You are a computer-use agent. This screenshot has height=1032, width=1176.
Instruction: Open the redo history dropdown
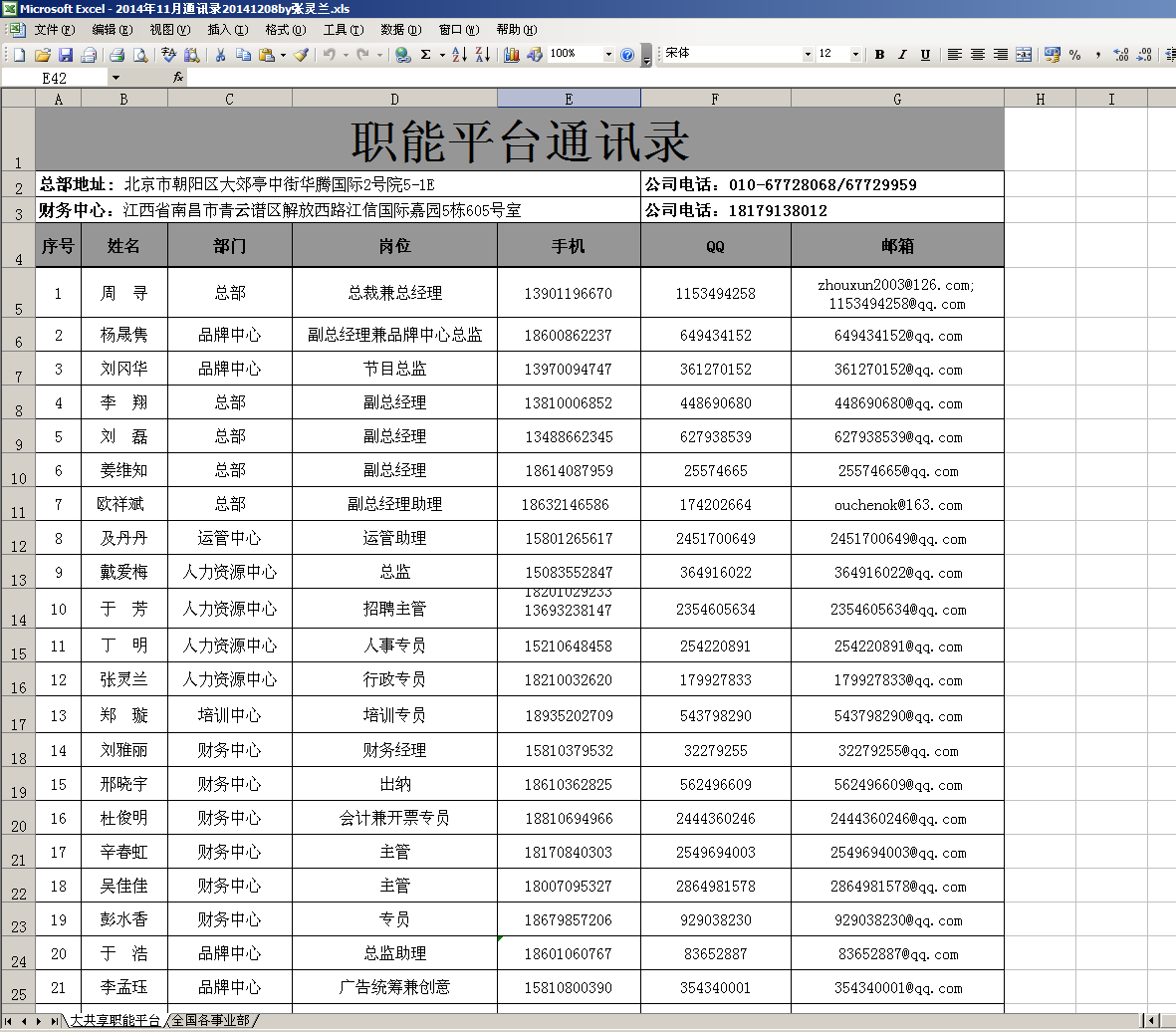379,54
